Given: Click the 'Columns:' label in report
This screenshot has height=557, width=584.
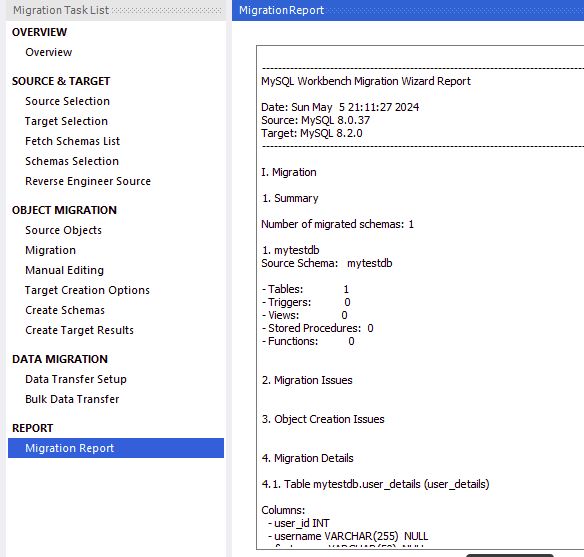Looking at the screenshot, I should [x=283, y=510].
